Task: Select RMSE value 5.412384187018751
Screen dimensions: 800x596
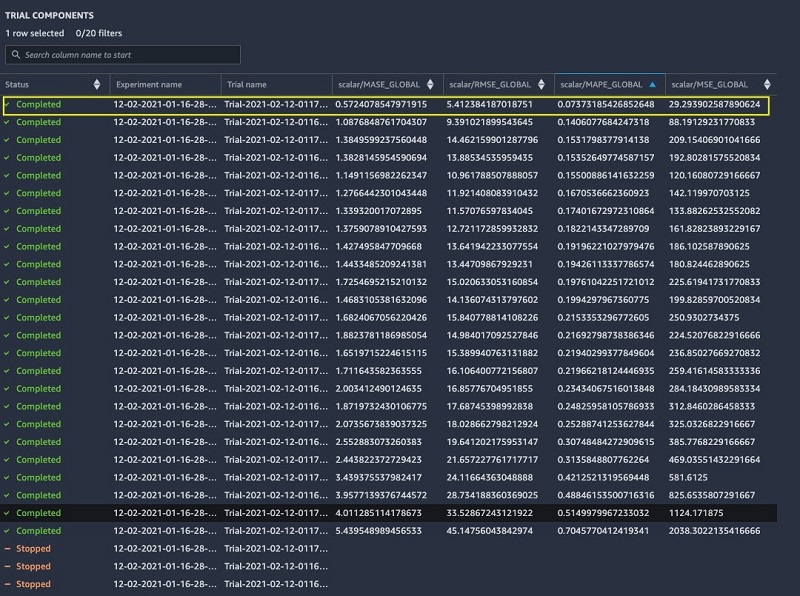Action: [x=490, y=104]
